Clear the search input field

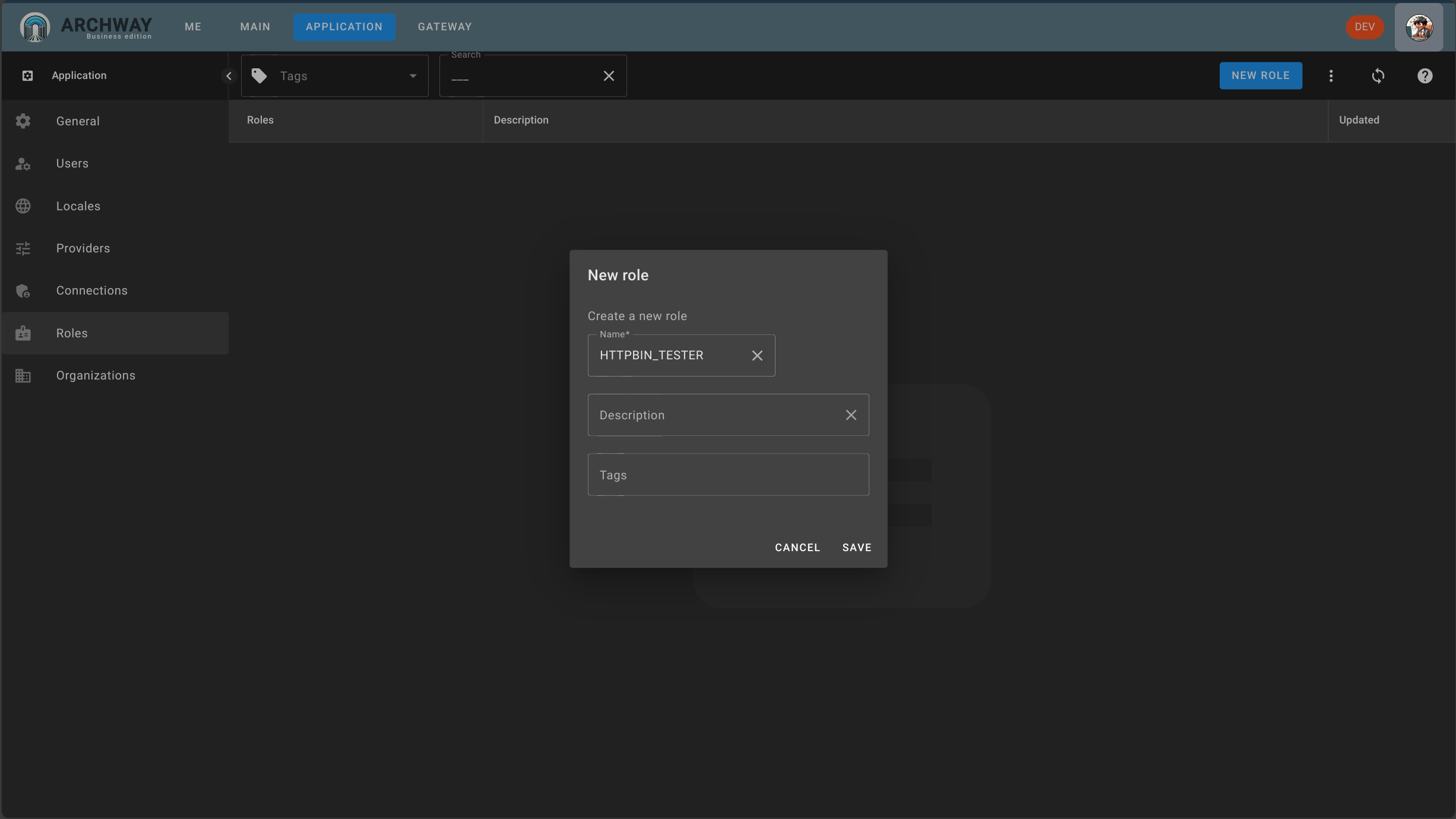tap(608, 75)
